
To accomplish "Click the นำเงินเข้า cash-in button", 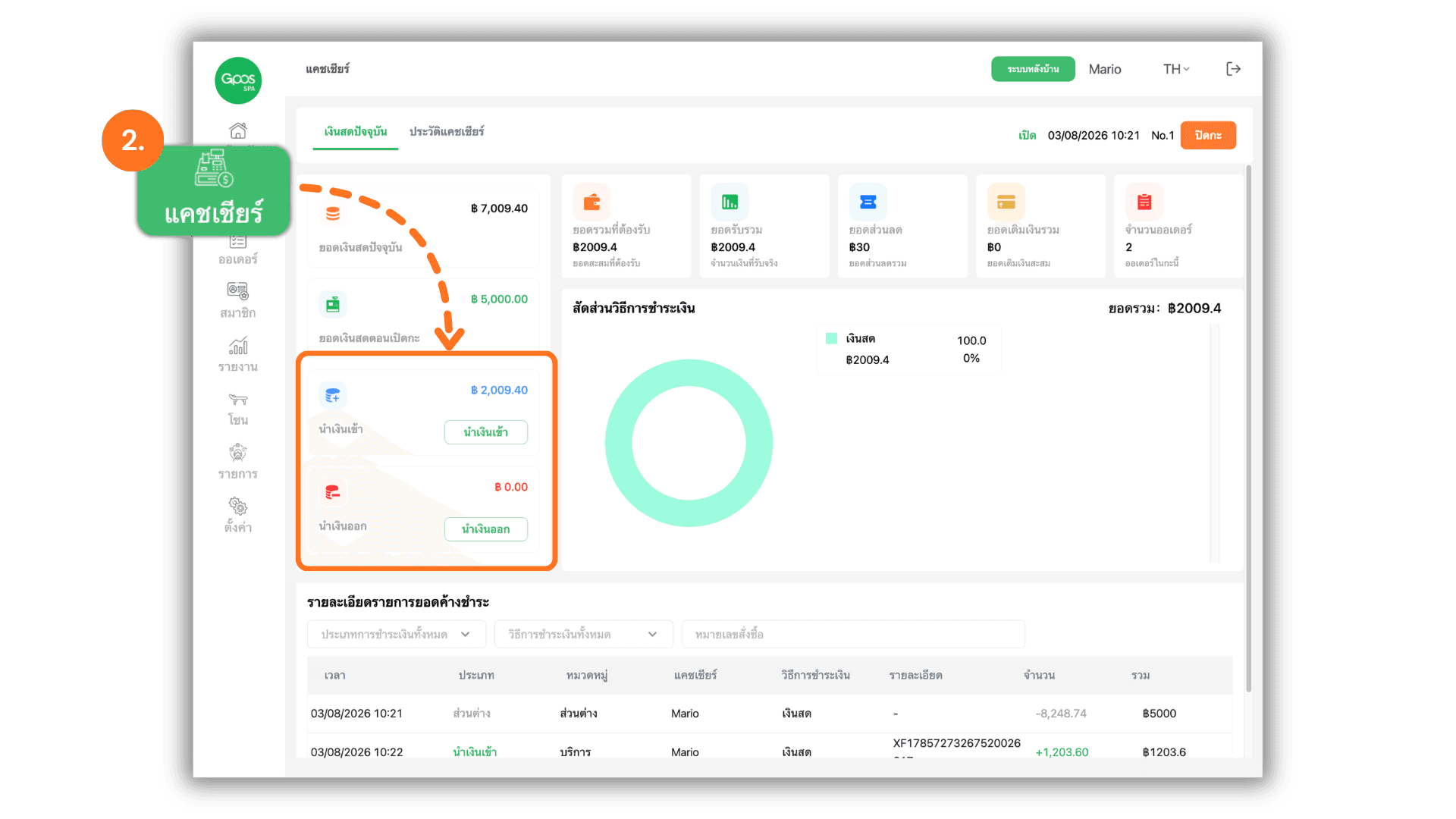I will pos(486,432).
